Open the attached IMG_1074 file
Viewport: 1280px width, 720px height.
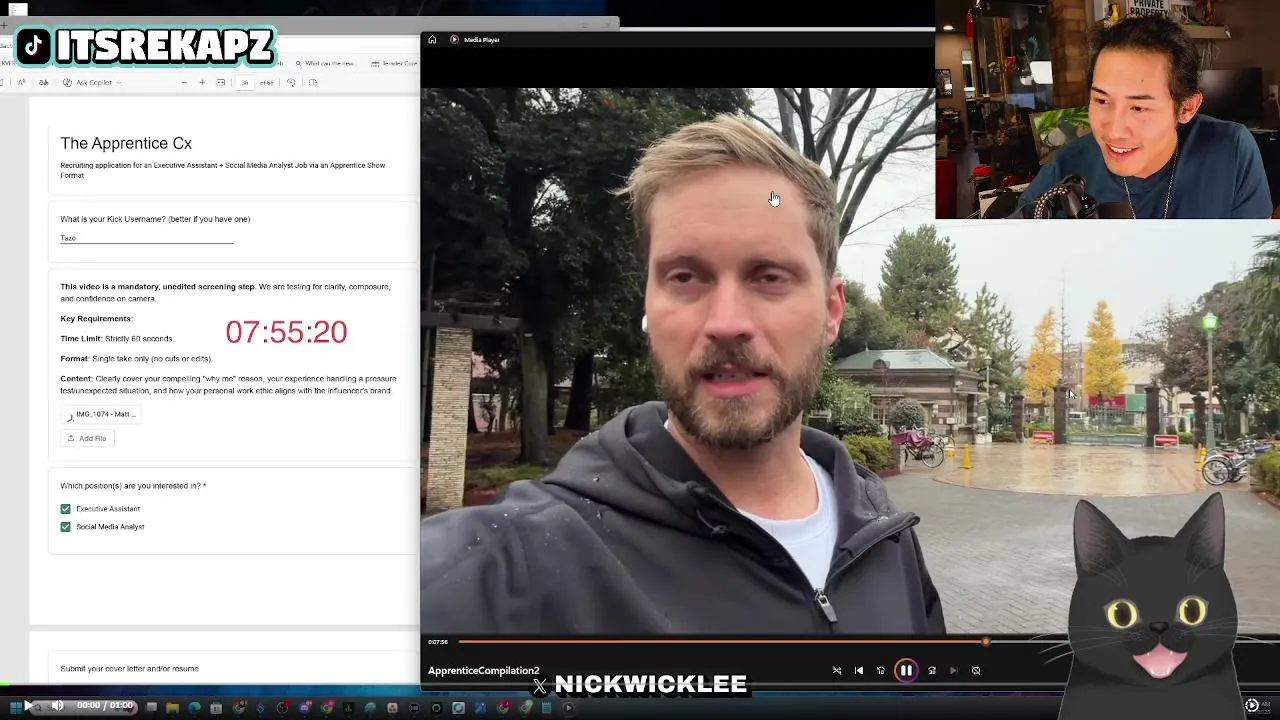click(x=100, y=415)
